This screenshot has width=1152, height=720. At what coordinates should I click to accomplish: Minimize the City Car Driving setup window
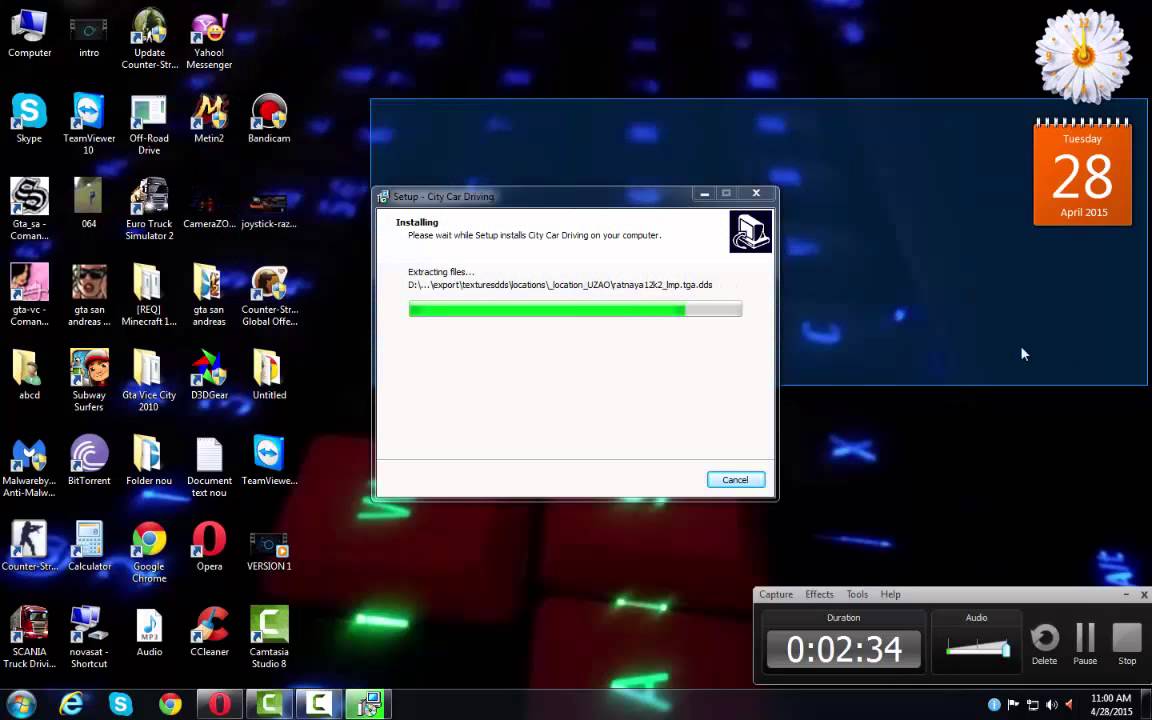click(x=704, y=193)
